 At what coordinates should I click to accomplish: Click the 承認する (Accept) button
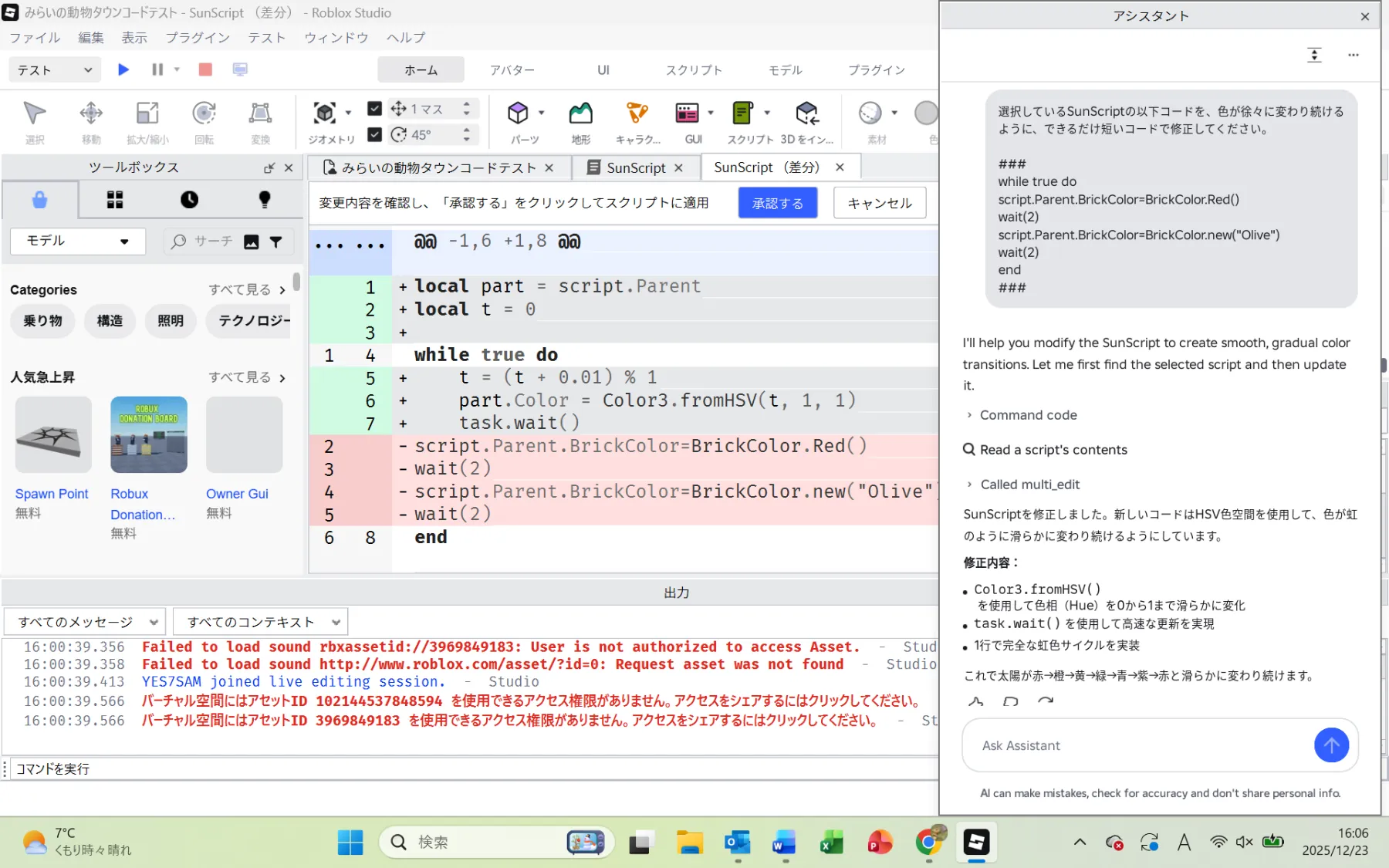778,203
